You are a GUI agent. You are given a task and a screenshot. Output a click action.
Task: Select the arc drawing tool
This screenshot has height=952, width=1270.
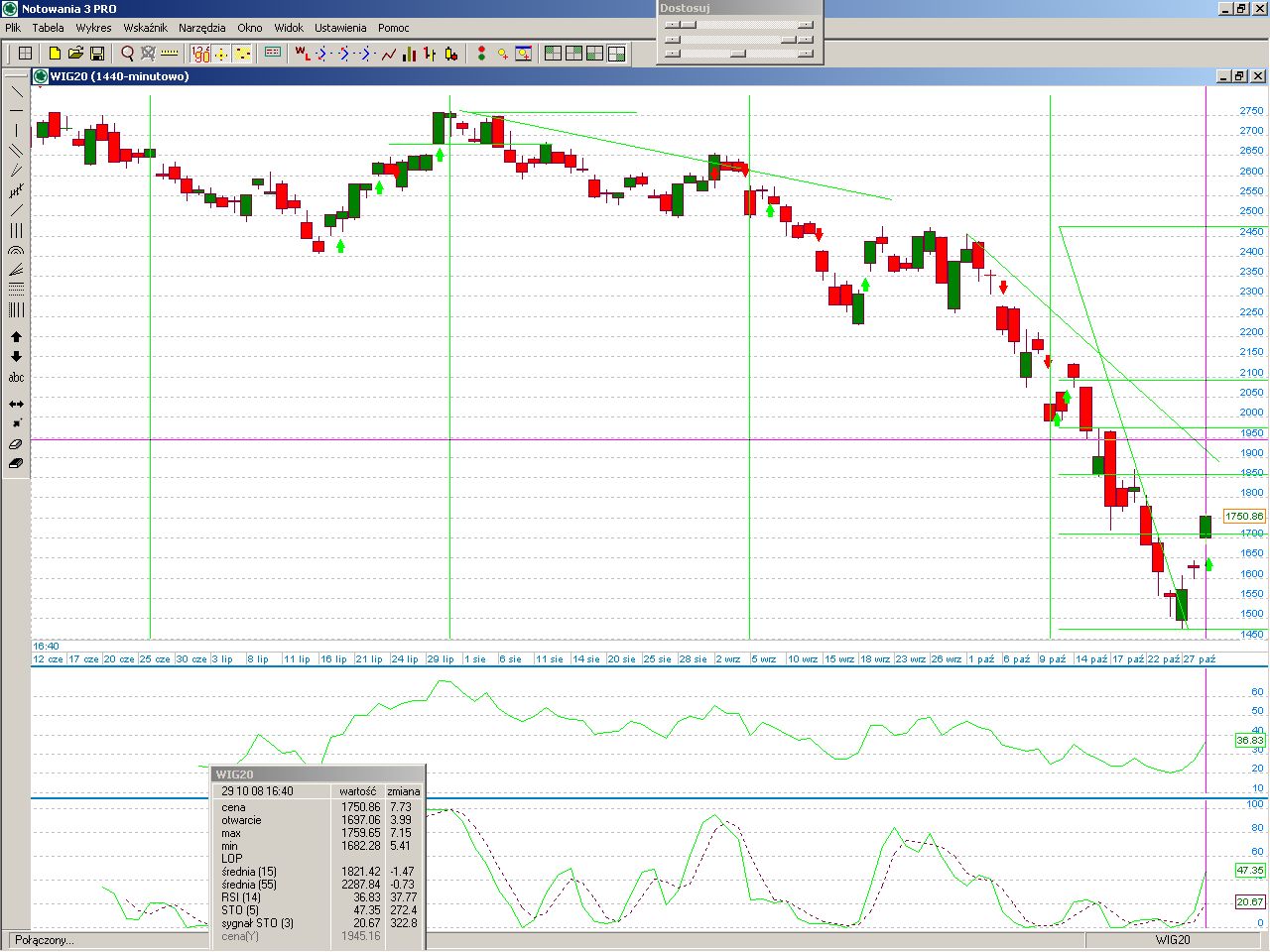pyautogui.click(x=16, y=251)
